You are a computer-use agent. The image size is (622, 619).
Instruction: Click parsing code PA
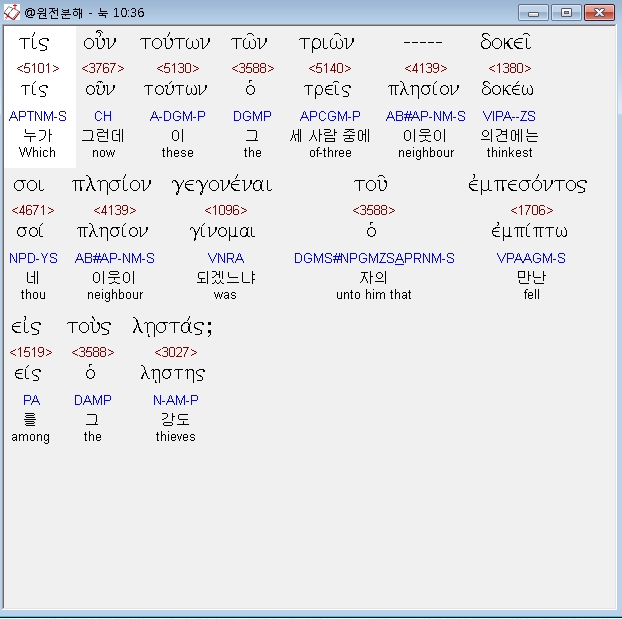(31, 400)
